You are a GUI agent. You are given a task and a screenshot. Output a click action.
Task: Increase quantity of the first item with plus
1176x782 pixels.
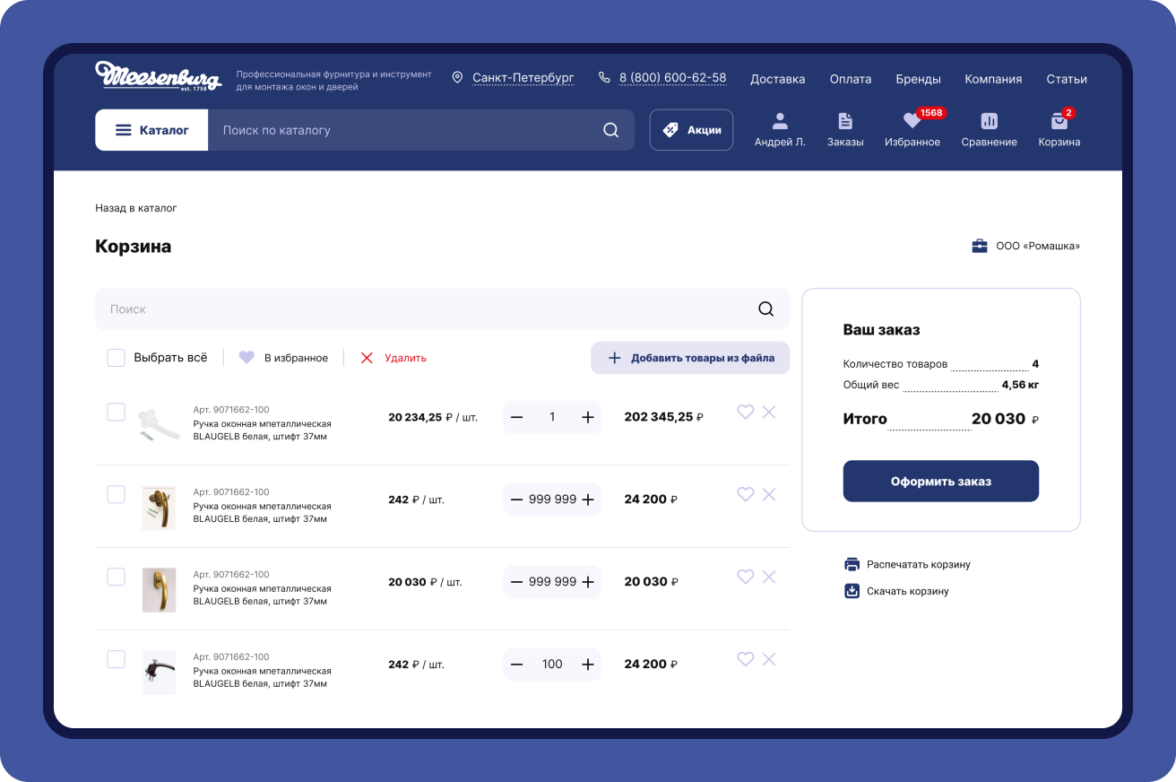click(x=588, y=417)
